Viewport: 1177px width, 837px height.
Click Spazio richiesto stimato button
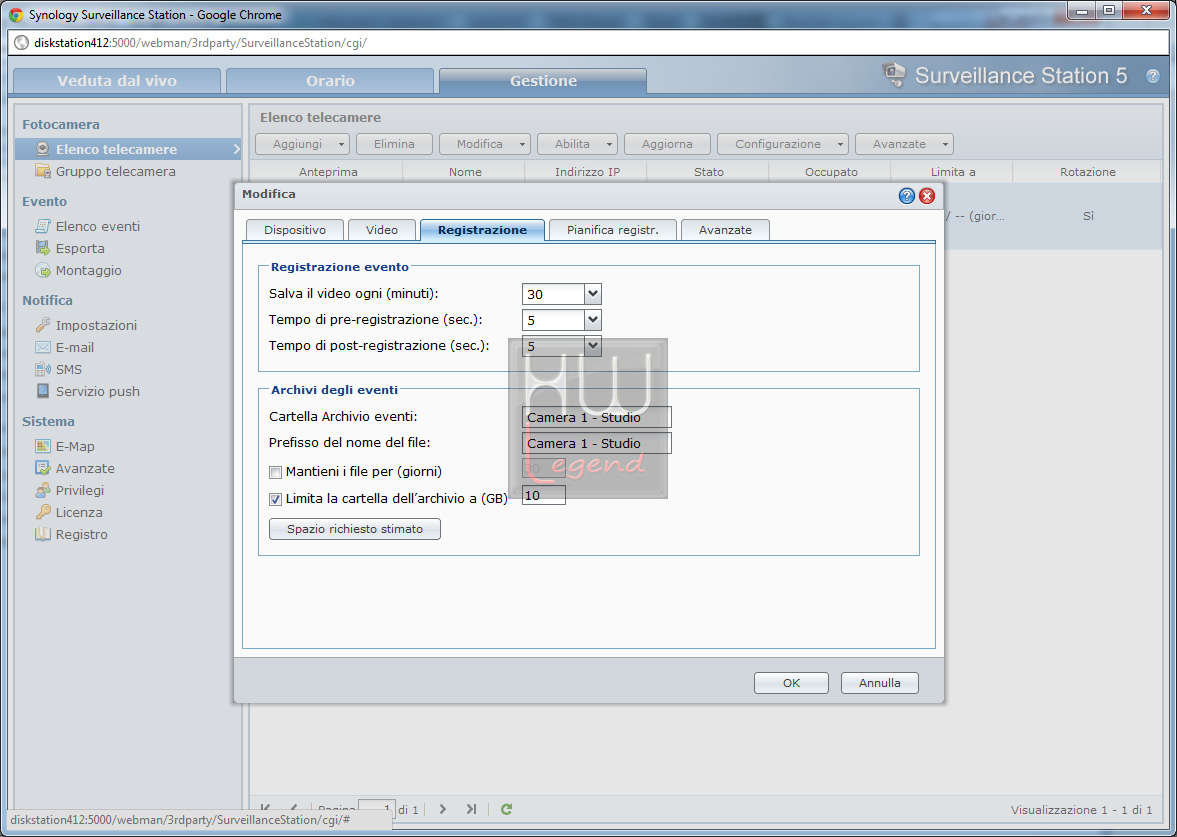coord(354,529)
